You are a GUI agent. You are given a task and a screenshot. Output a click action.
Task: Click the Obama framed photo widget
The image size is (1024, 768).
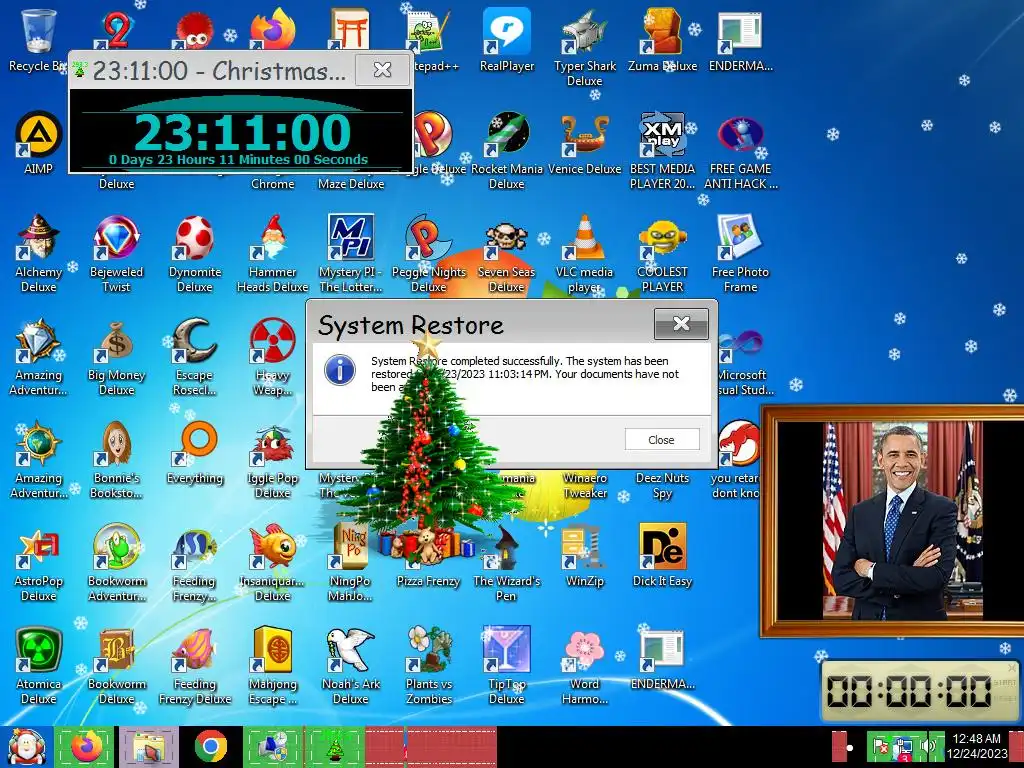point(892,521)
